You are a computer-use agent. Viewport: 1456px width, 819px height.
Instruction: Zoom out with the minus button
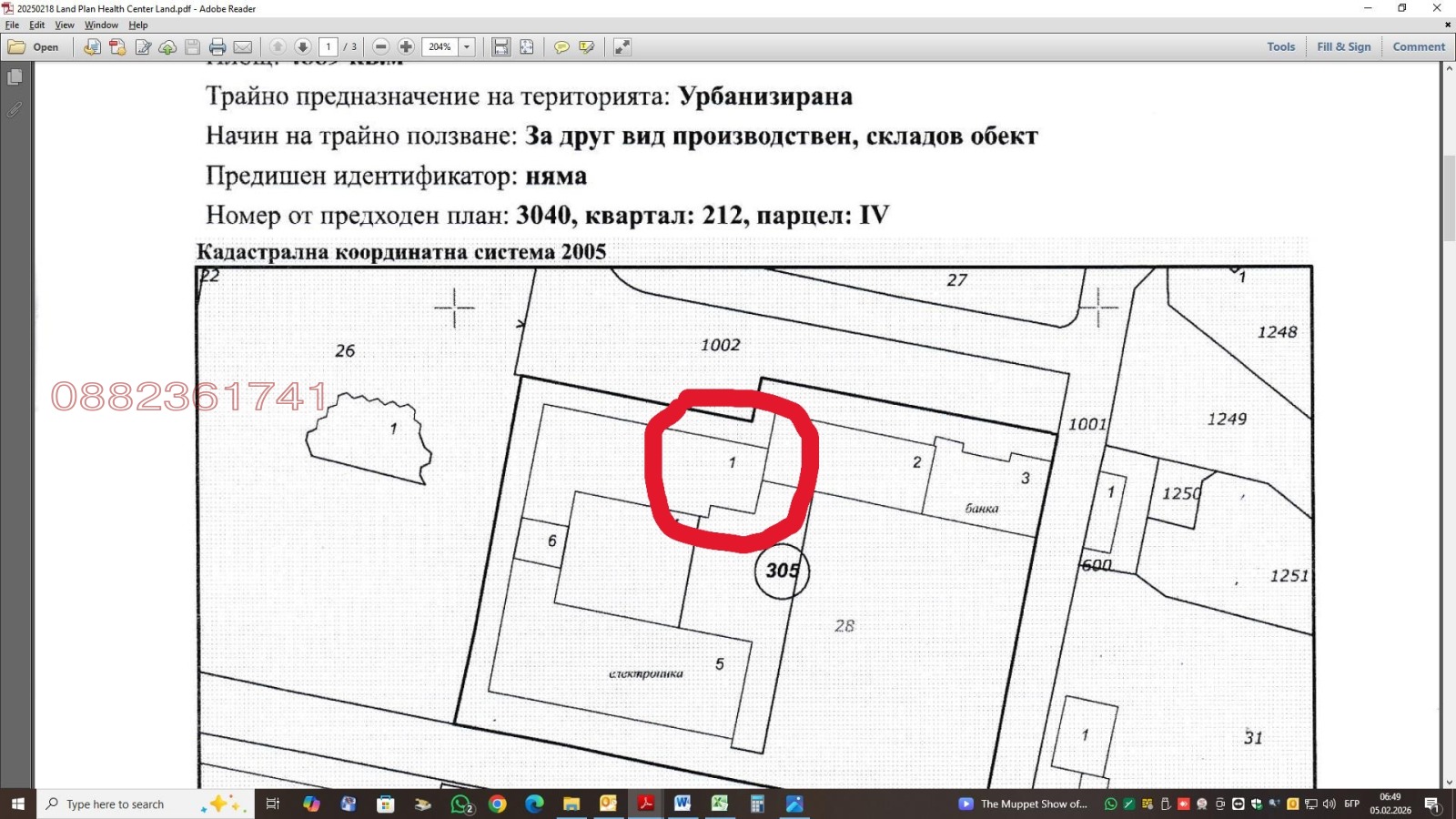point(381,47)
